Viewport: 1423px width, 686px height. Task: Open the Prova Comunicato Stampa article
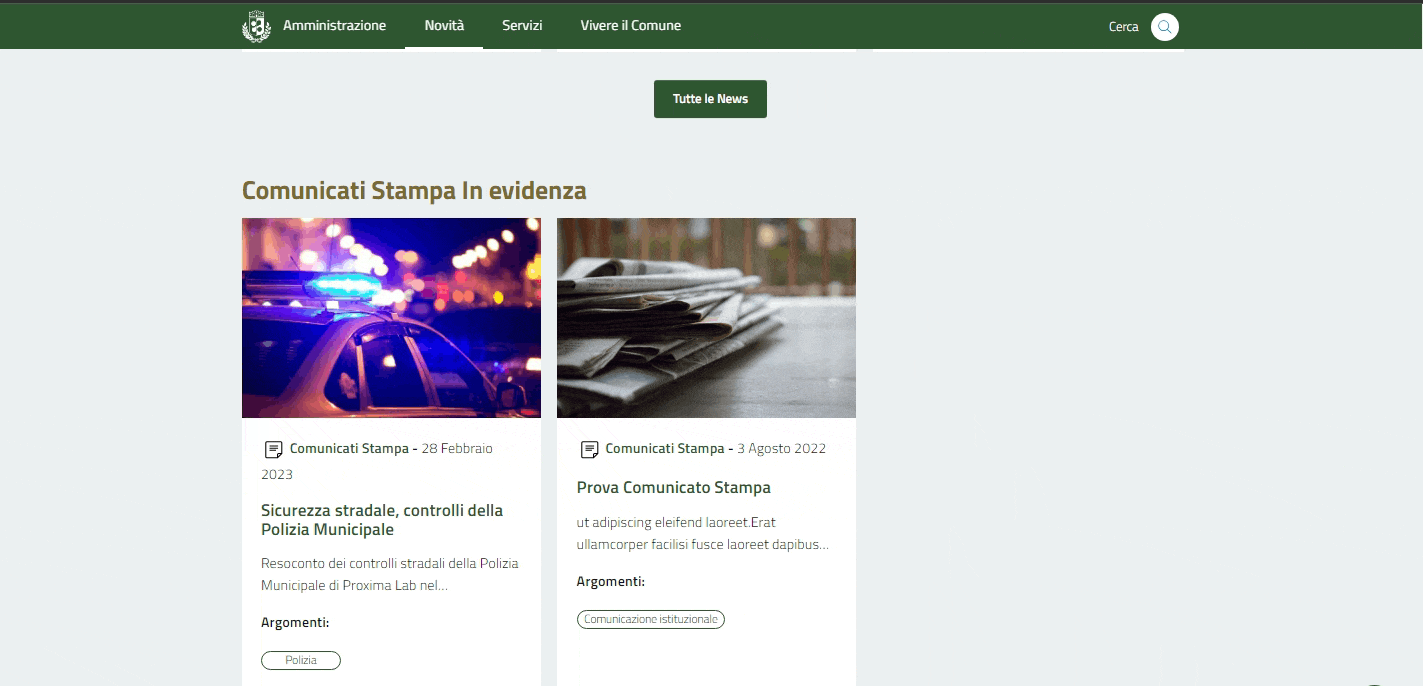(x=673, y=488)
